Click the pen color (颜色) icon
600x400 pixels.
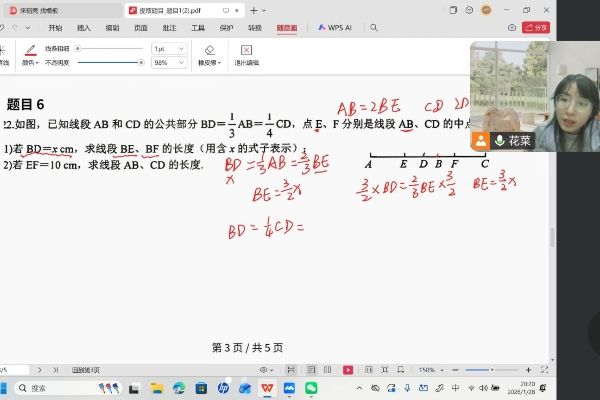30,52
